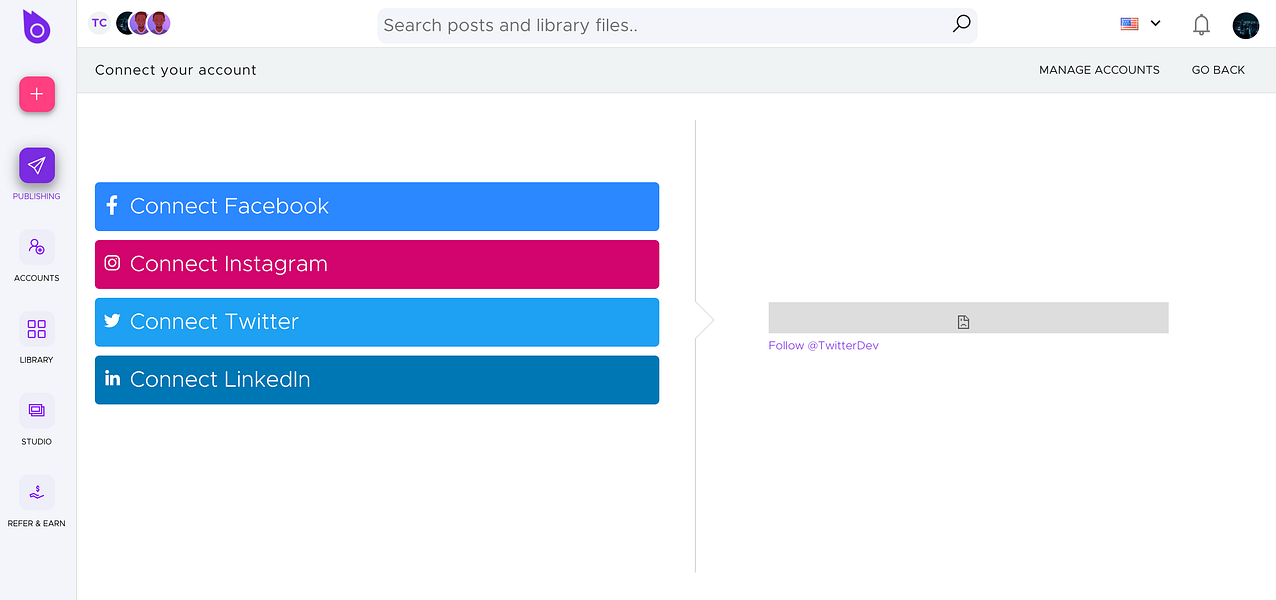Open the Publishing paper plane icon
Screen dimensions: 1276x600
37,165
